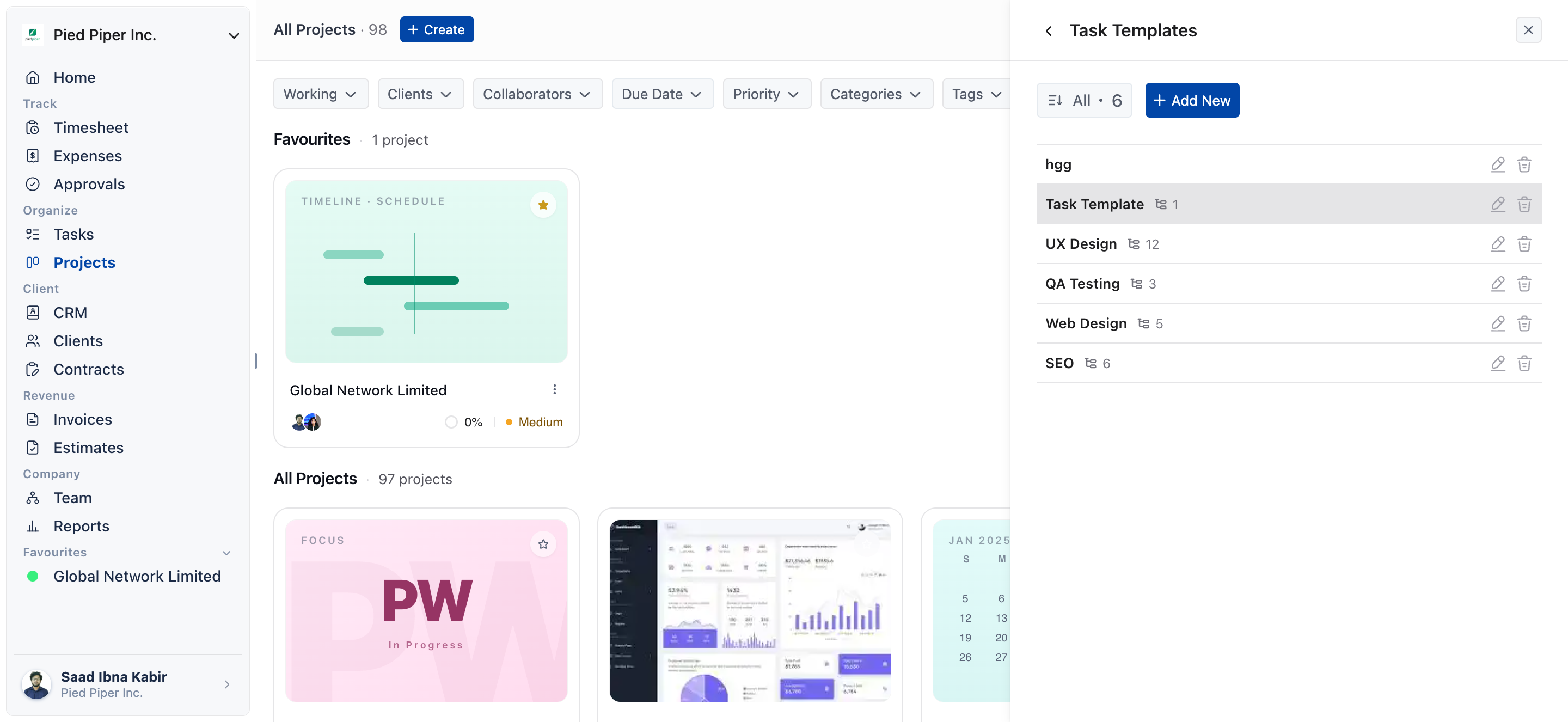The height and width of the screenshot is (722, 1568).
Task: Go to Reports page
Action: (81, 526)
